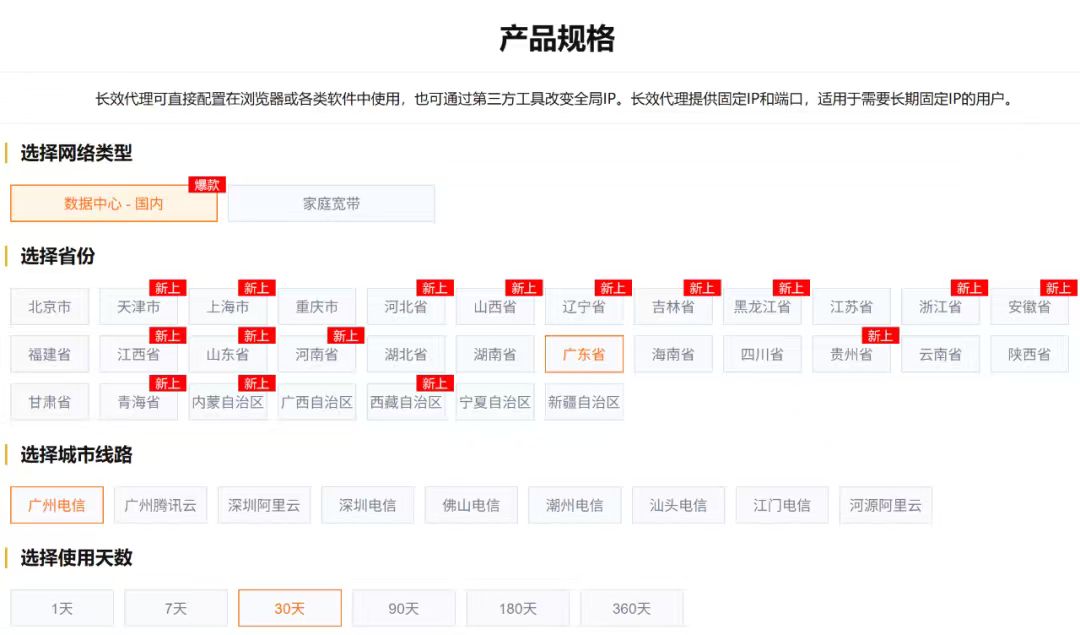Image resolution: width=1080 pixels, height=635 pixels.
Task: Pick 海南省 from province choices
Action: tap(672, 354)
